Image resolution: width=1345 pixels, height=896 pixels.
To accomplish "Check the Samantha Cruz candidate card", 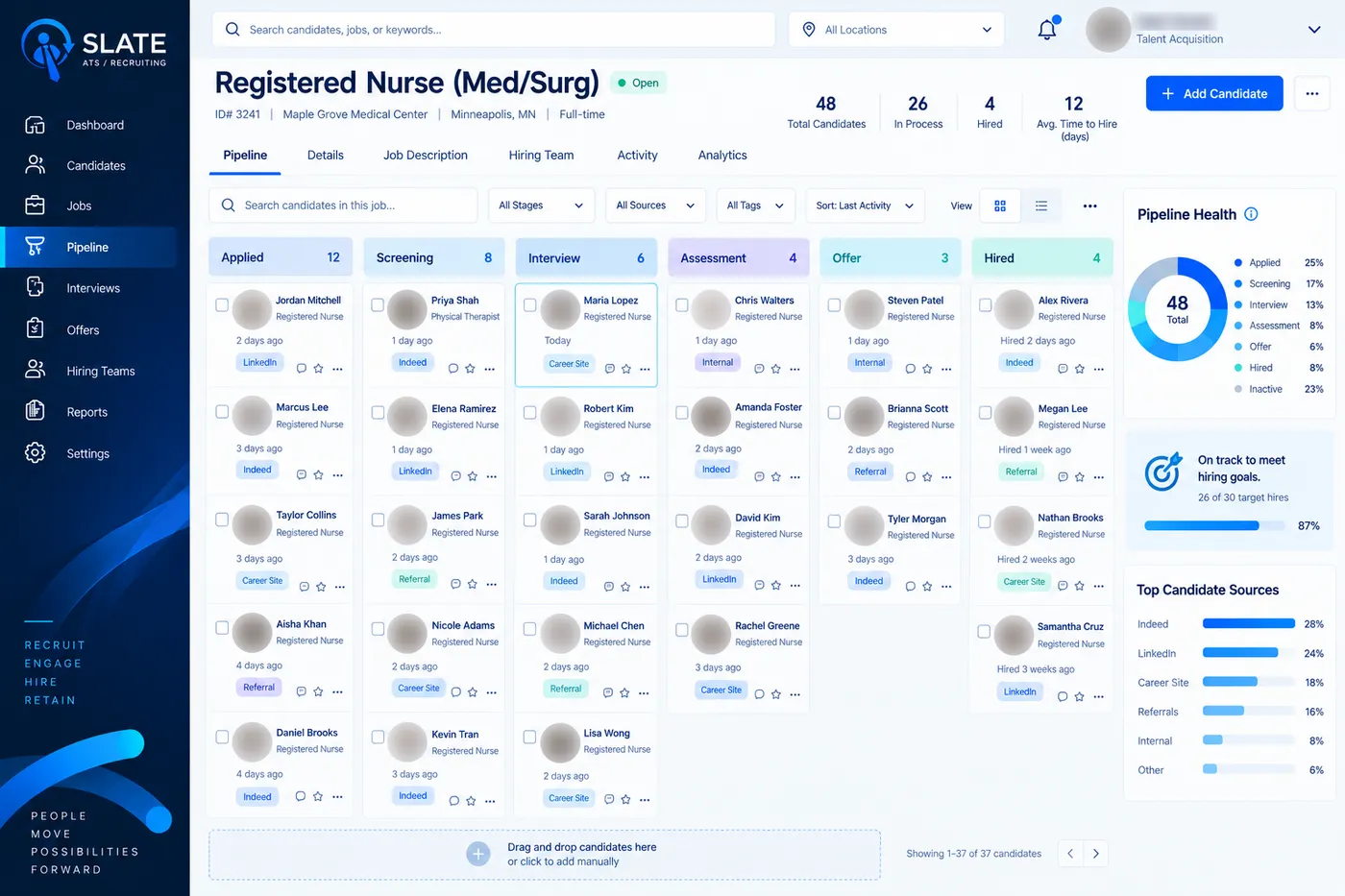I will [x=984, y=632].
